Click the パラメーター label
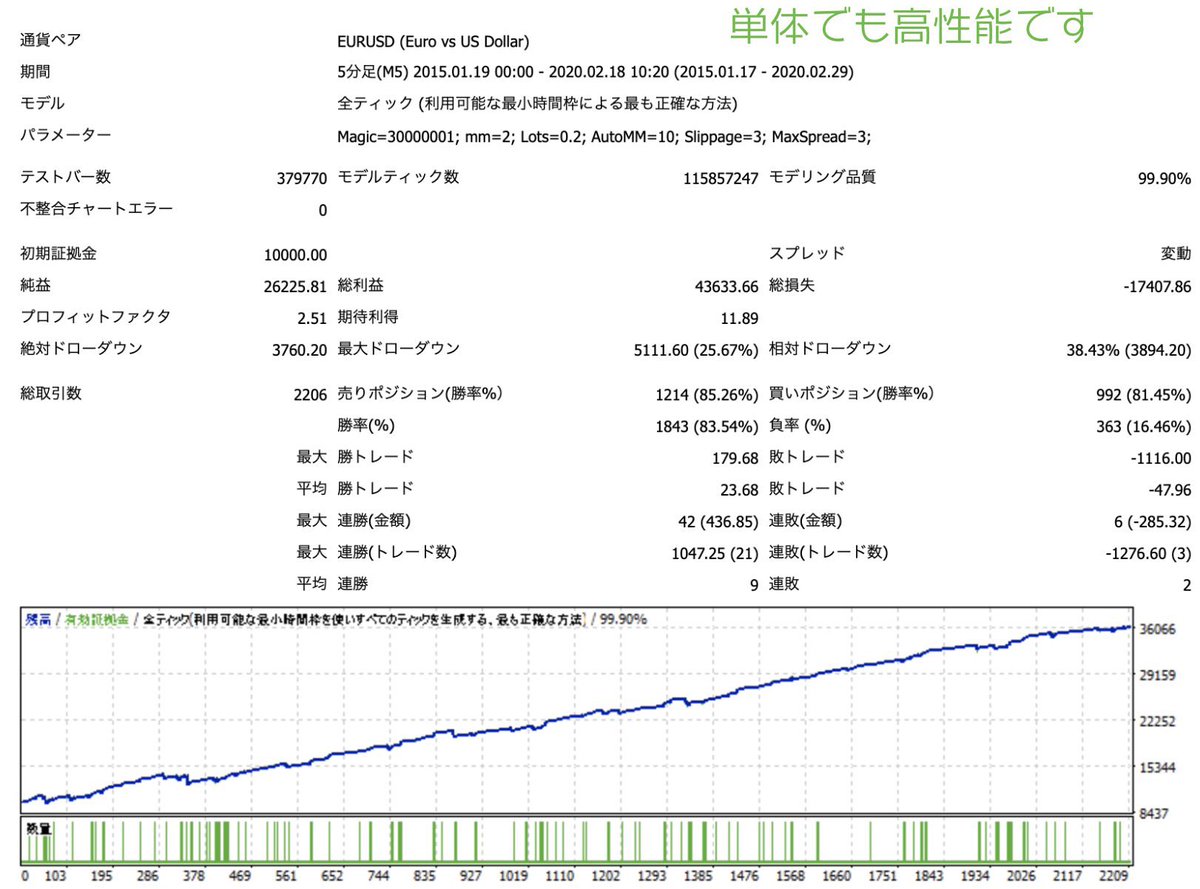 click(65, 134)
